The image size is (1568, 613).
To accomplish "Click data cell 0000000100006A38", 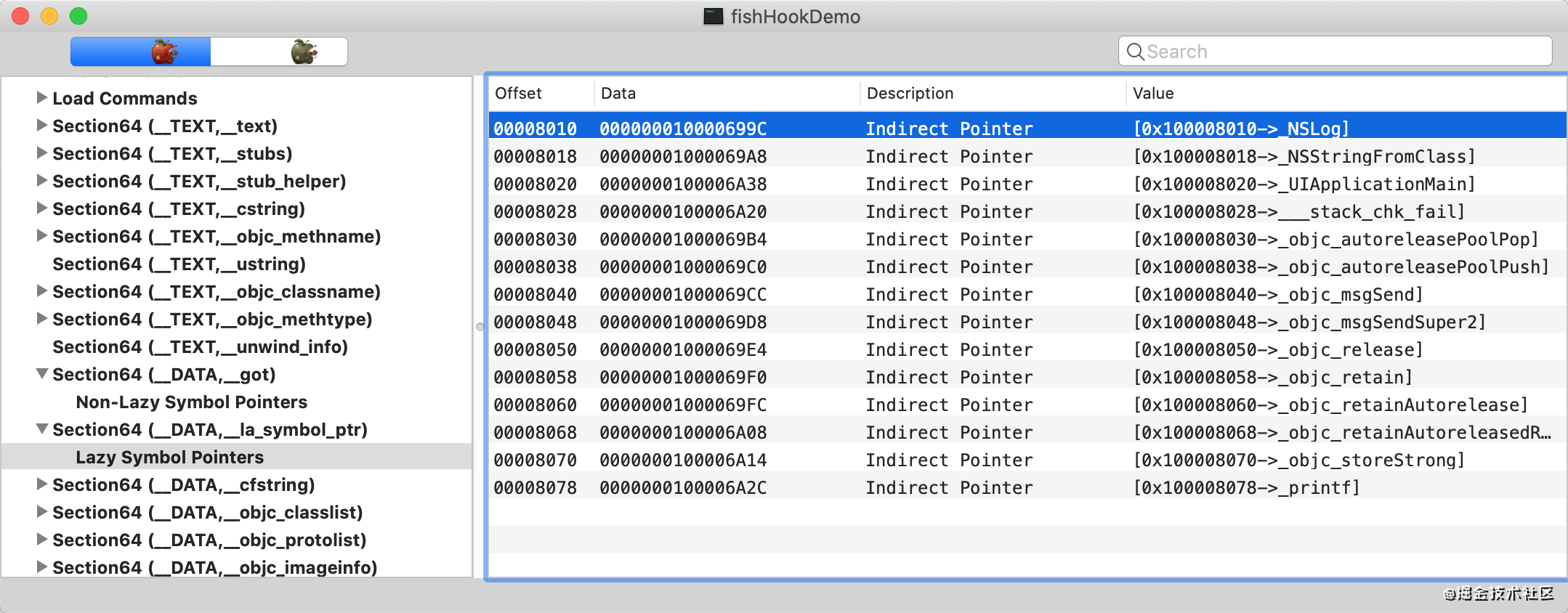I will click(683, 184).
